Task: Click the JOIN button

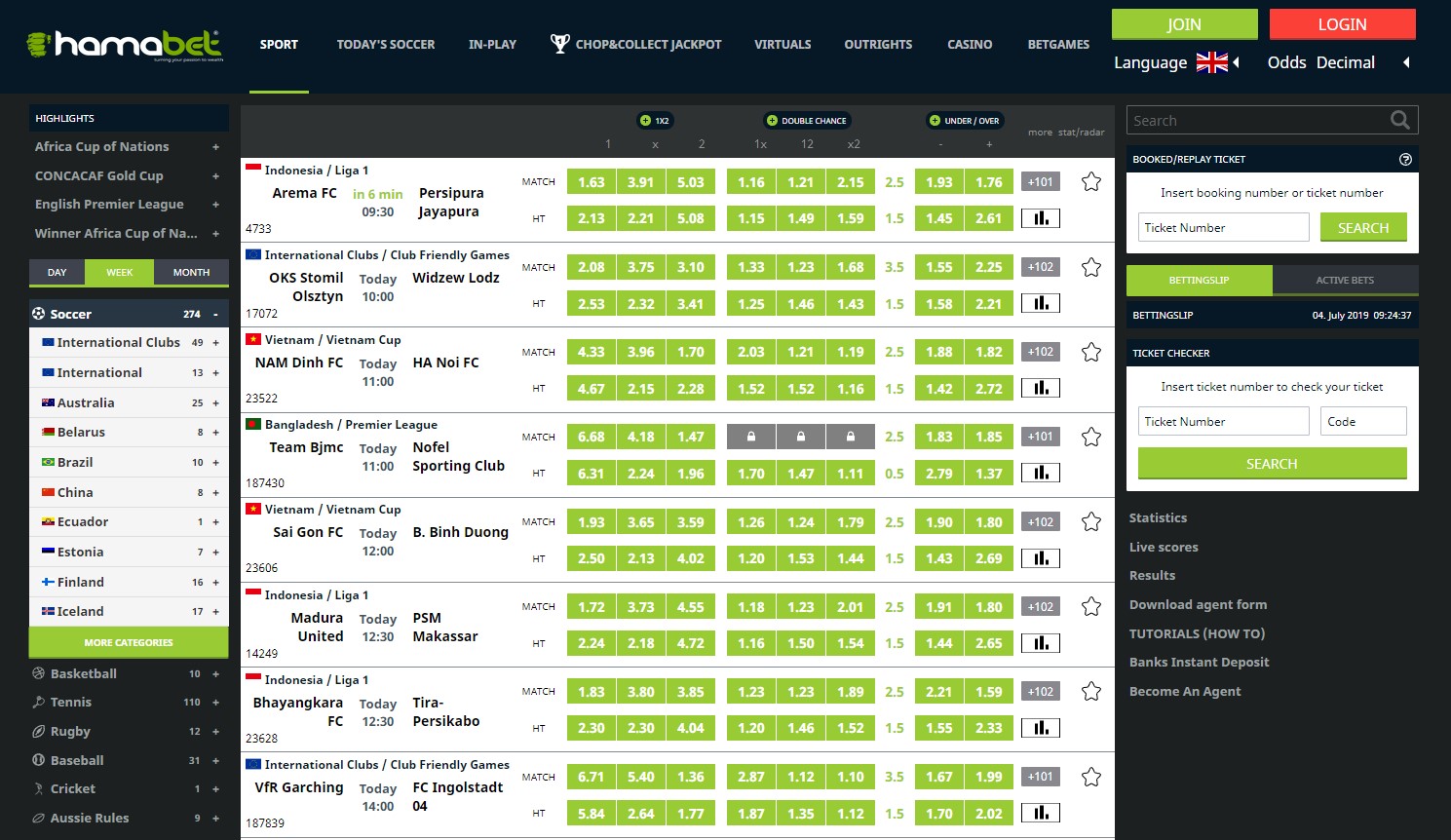Action: coord(1184,24)
